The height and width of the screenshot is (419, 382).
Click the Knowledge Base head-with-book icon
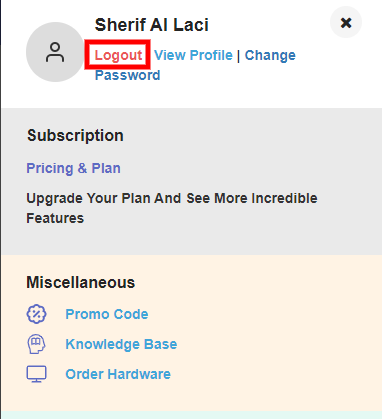click(x=36, y=344)
